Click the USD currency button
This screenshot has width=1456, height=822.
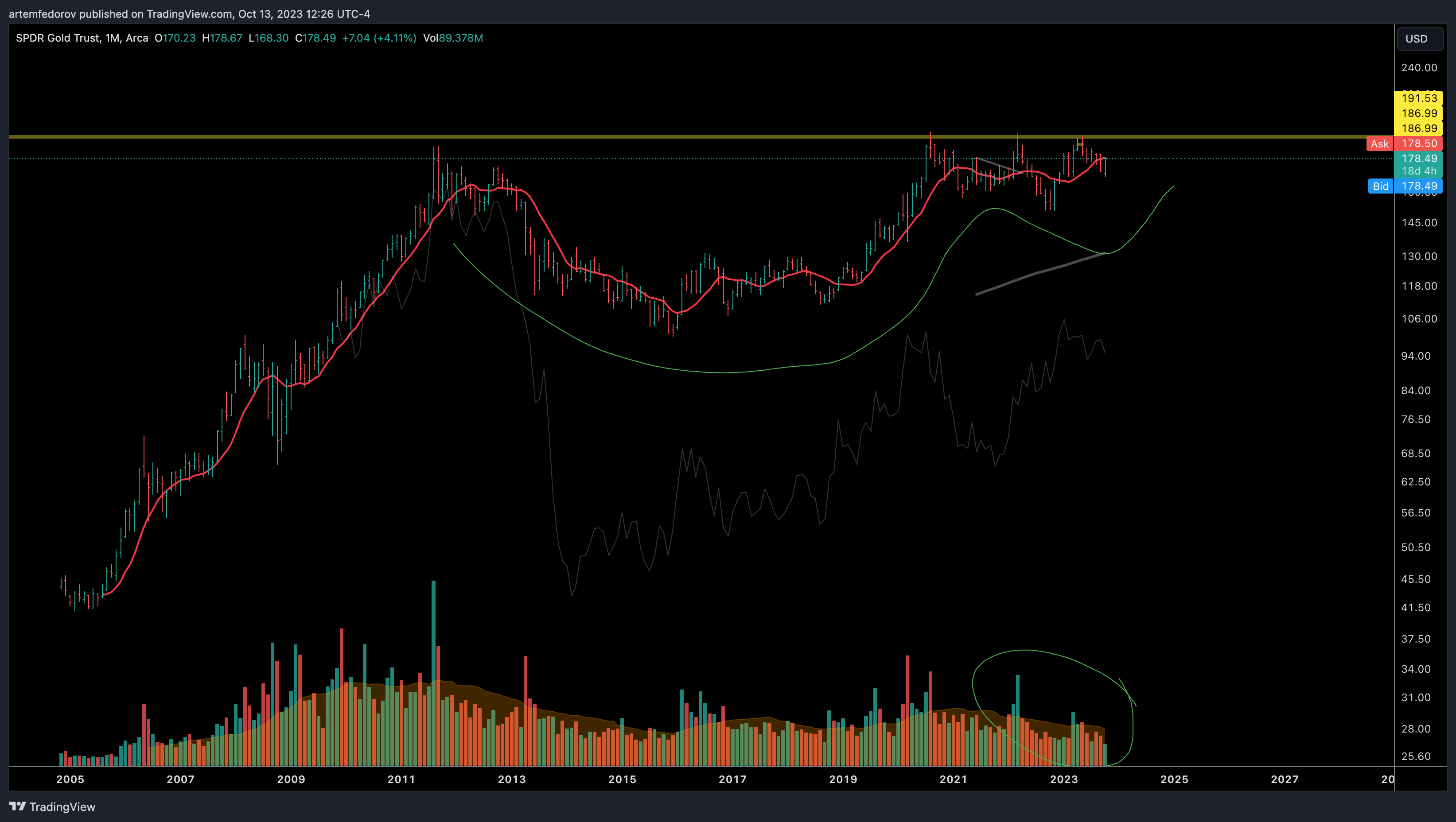click(1420, 39)
